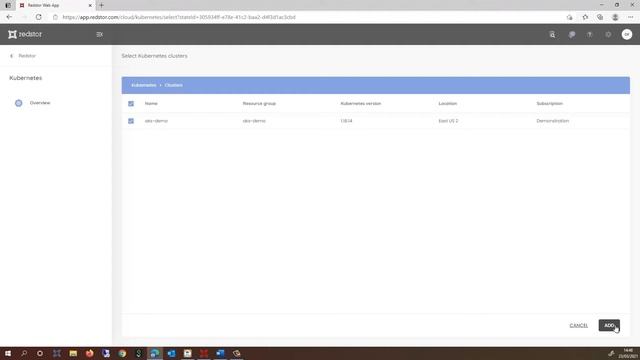This screenshot has height=360, width=640.
Task: Go back to Redstor in the sidebar
Action: tap(23, 56)
